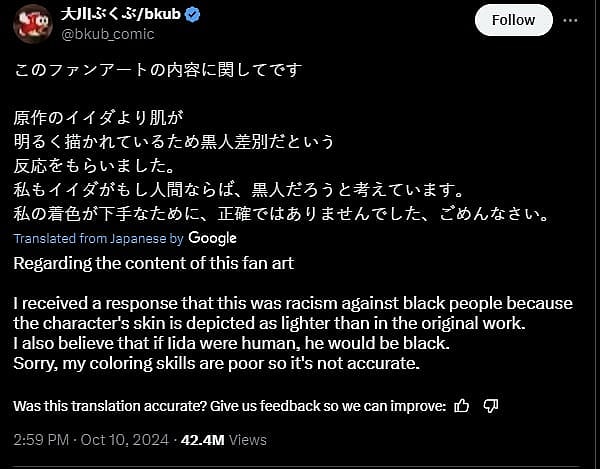Click the Japanese line starting 原作のイイダ
Screen dimensions: 600x469
[116, 117]
